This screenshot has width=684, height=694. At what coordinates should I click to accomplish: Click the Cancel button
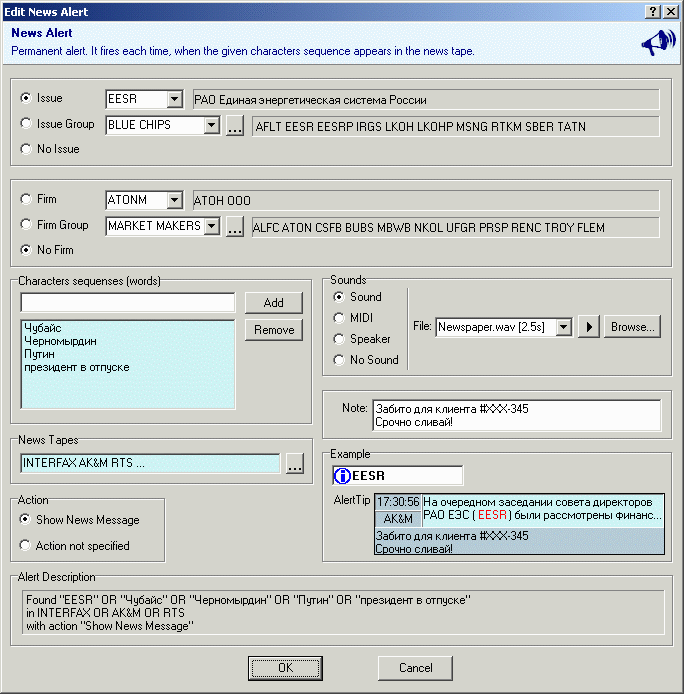point(415,668)
